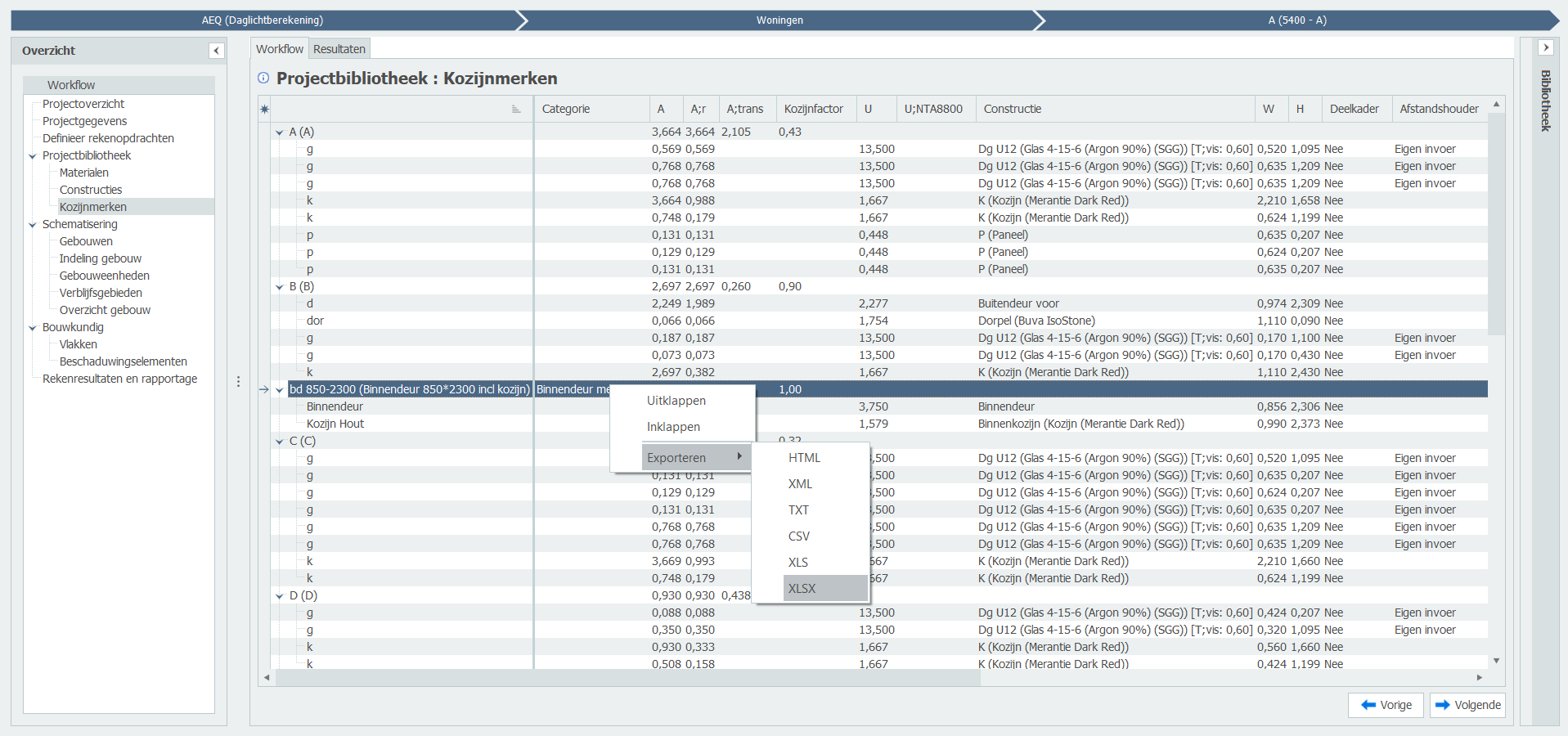Screen dimensions: 1568x736
Task: Click the asterisk icon in table header corner
Action: click(264, 109)
